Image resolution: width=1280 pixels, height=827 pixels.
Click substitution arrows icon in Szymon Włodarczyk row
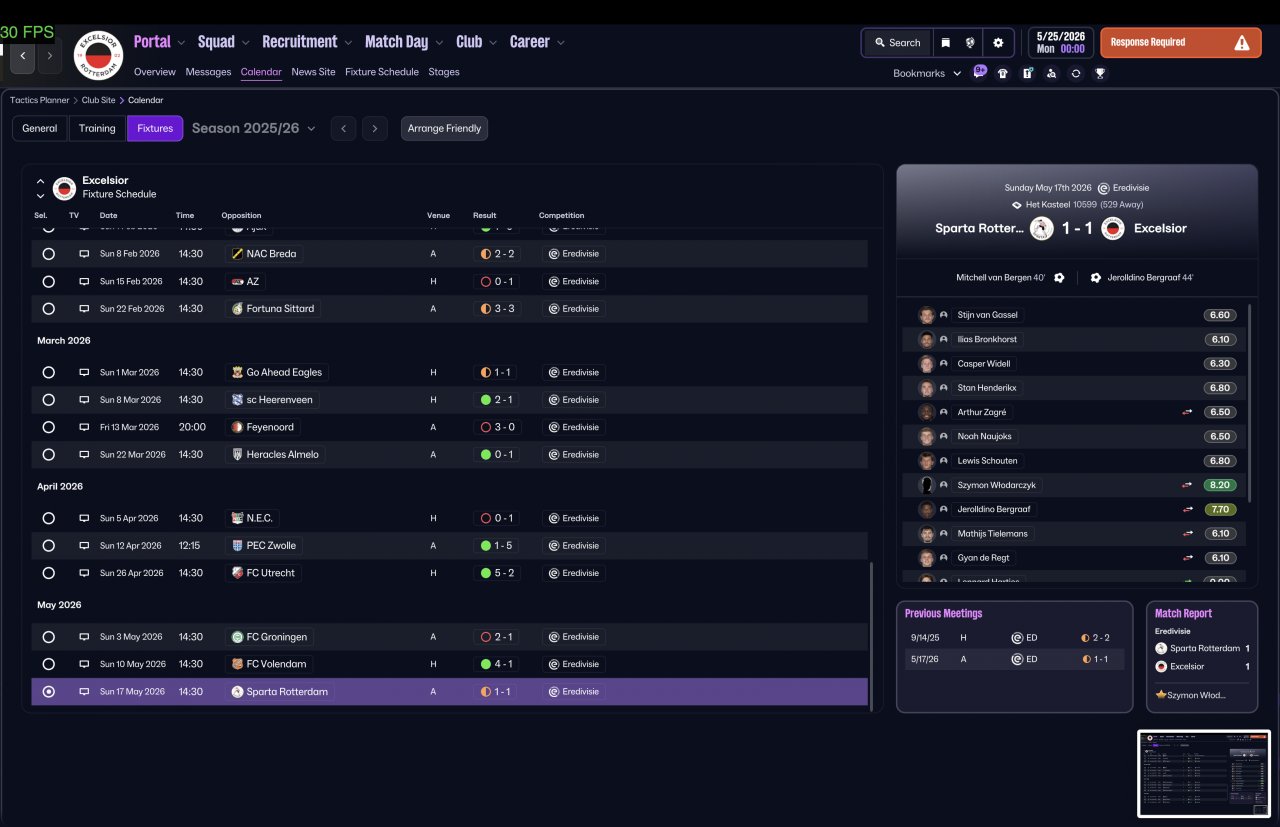click(x=1187, y=485)
